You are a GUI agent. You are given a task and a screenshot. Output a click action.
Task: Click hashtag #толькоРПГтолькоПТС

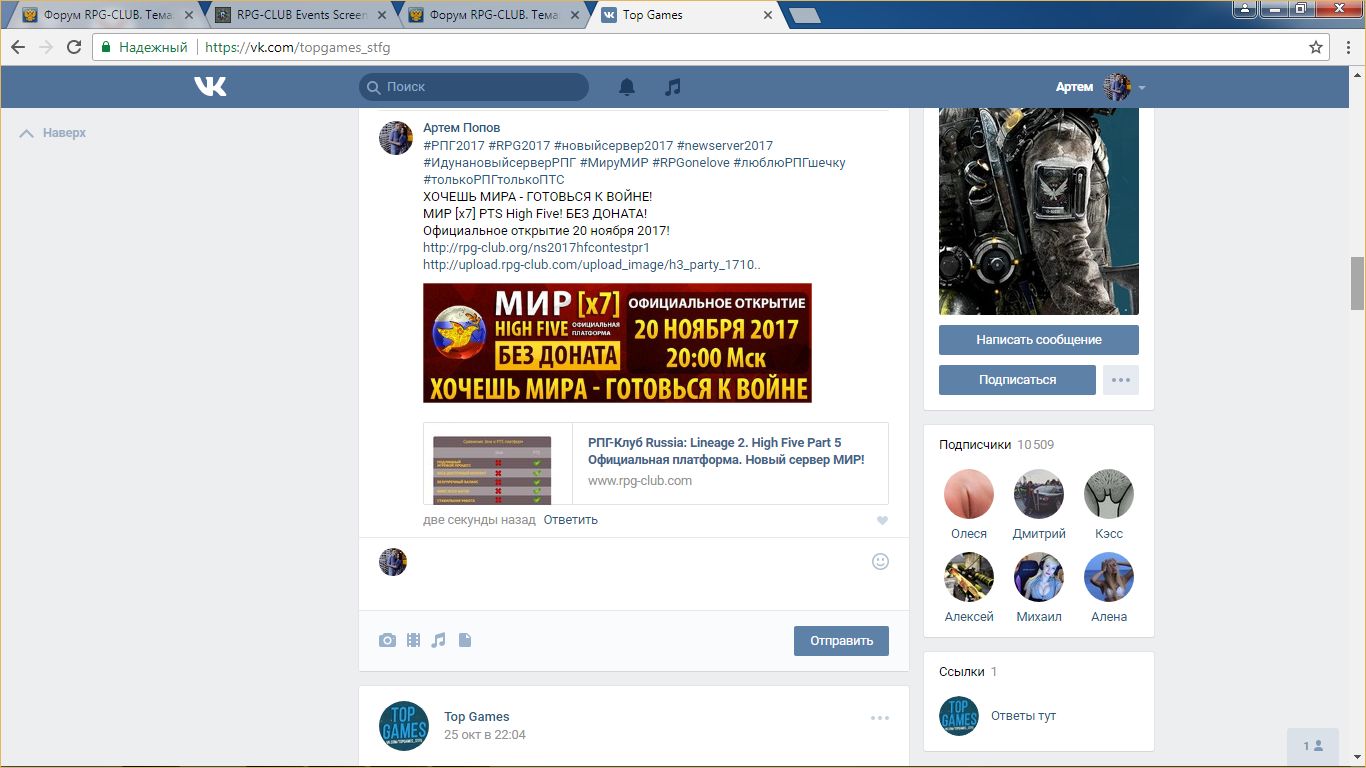pyautogui.click(x=494, y=179)
